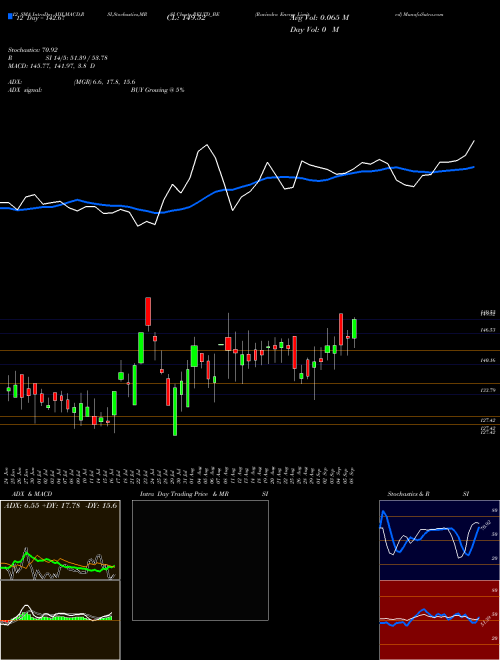Click the tallest red candlestick at the price peak
Viewport: 500px width, 660px height.
[148, 311]
